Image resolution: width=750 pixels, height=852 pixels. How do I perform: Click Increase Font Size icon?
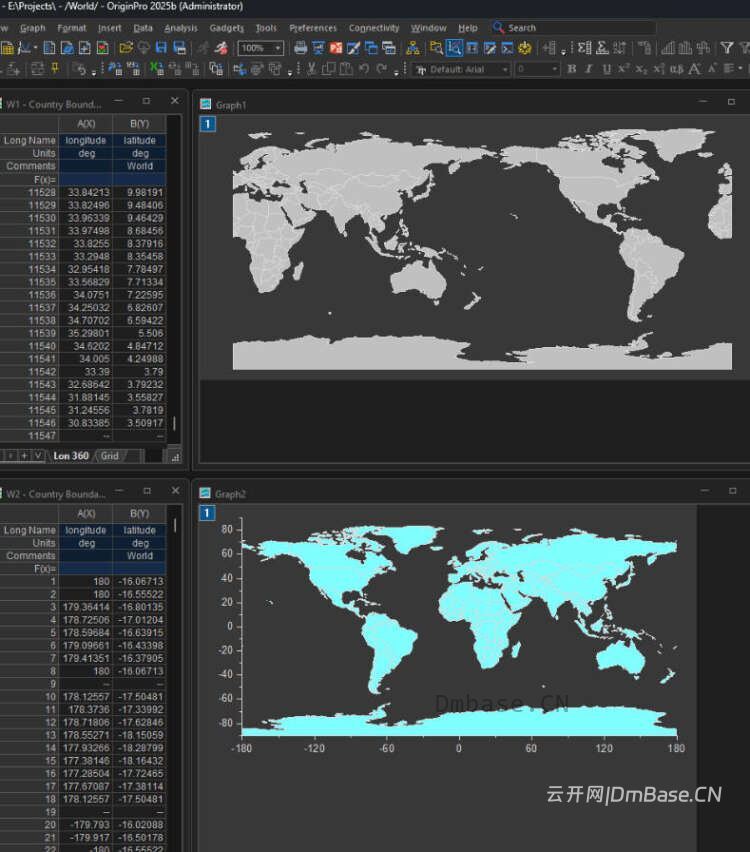pyautogui.click(x=695, y=69)
